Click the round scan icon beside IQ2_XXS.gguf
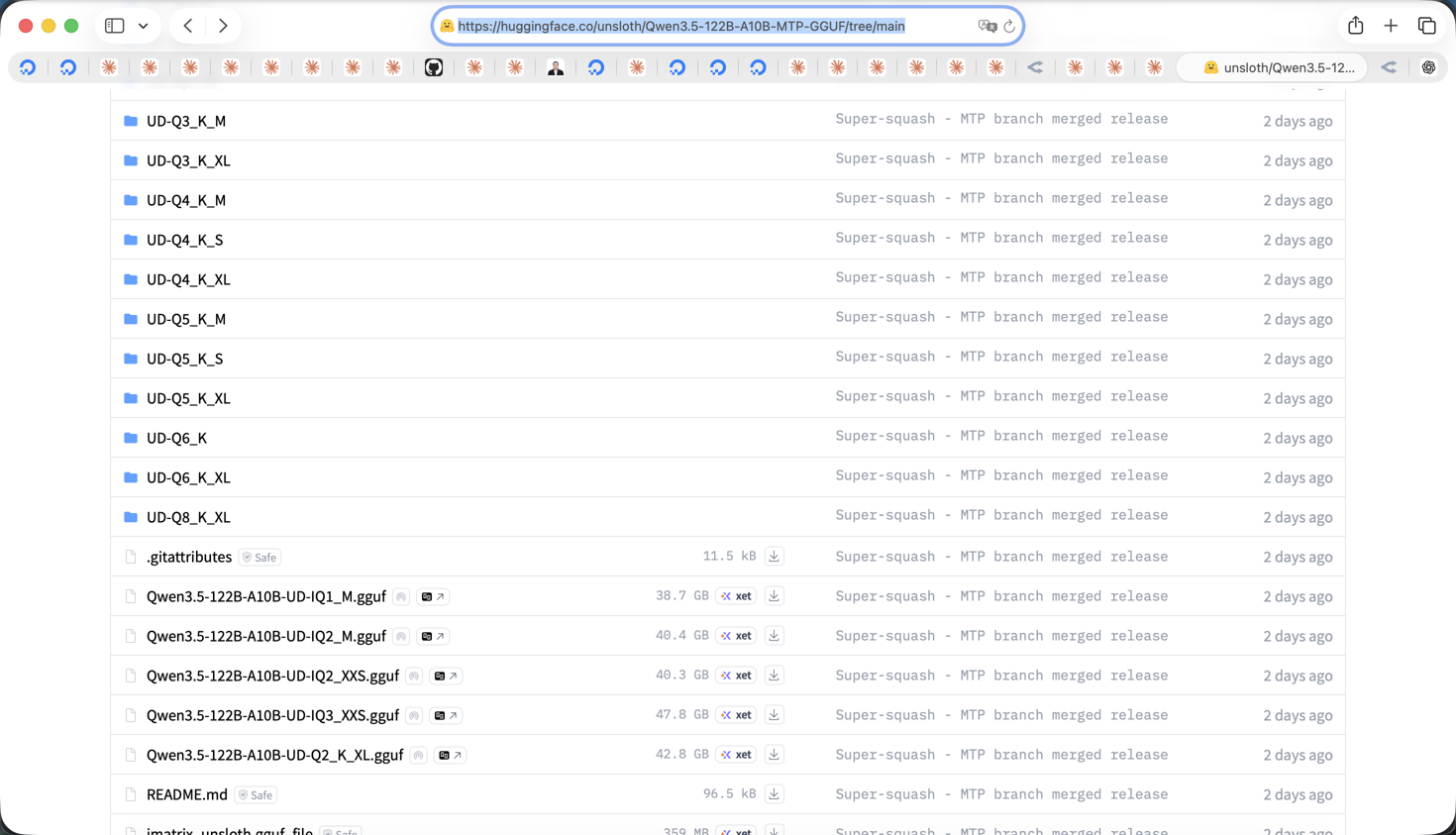Screen dimensions: 1456x835 (414, 677)
